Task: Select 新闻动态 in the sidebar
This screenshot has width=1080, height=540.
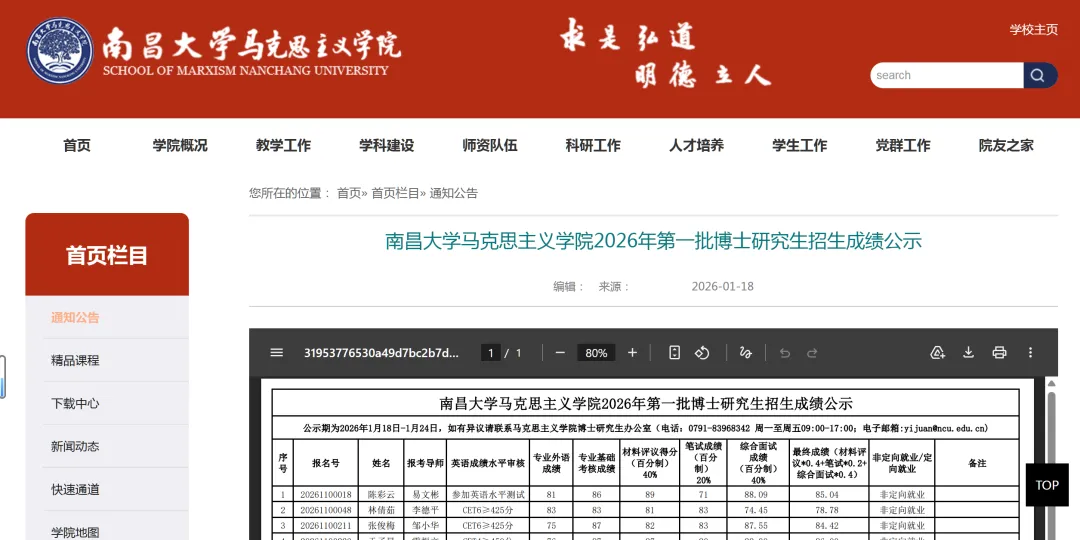Action: tap(75, 446)
